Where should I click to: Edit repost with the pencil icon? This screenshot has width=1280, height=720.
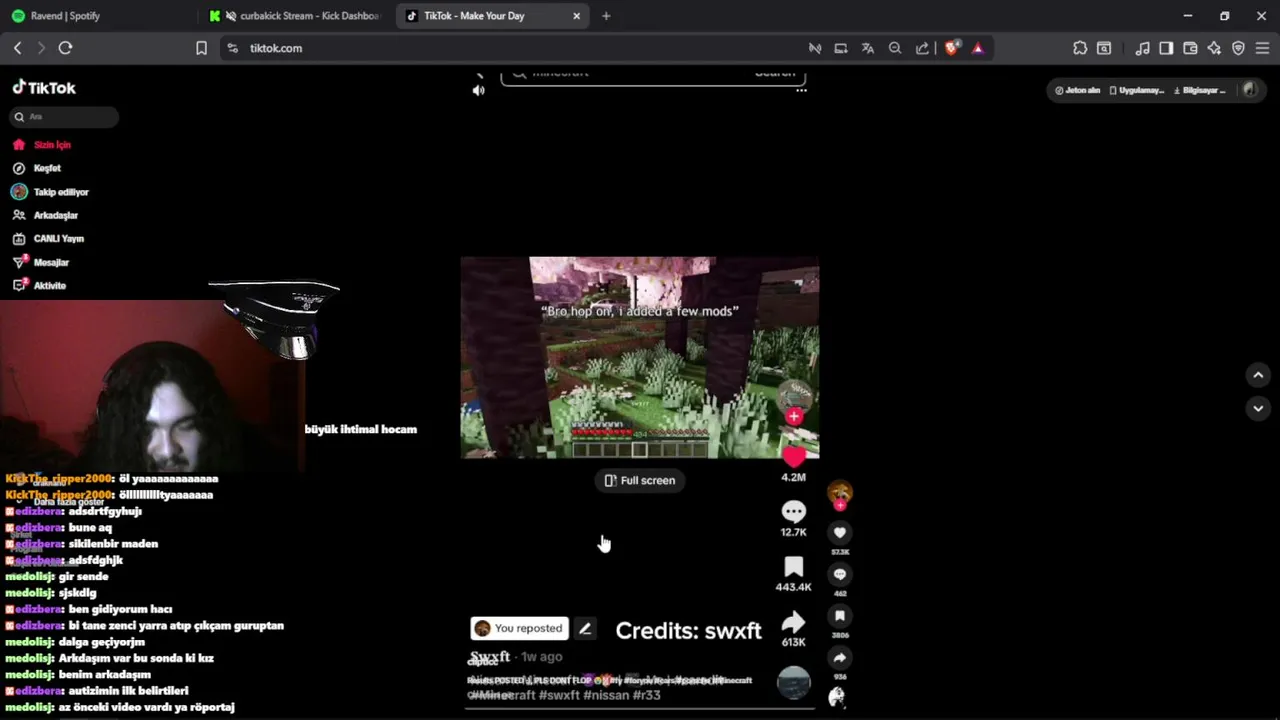click(x=585, y=628)
